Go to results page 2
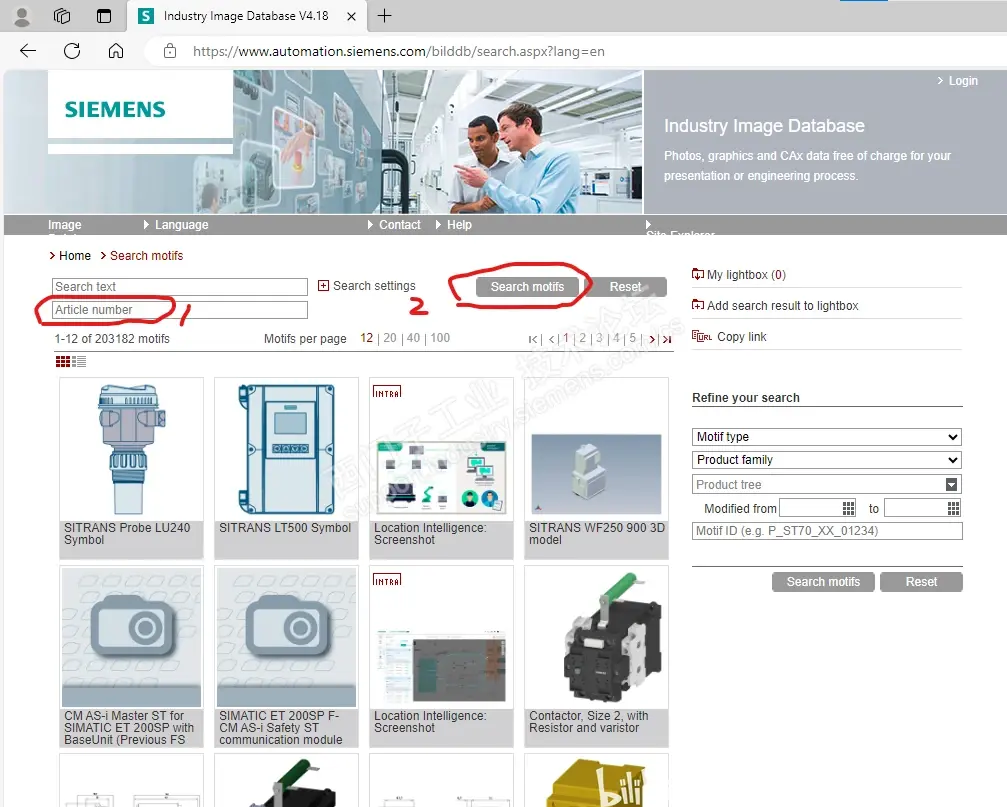 coord(582,338)
